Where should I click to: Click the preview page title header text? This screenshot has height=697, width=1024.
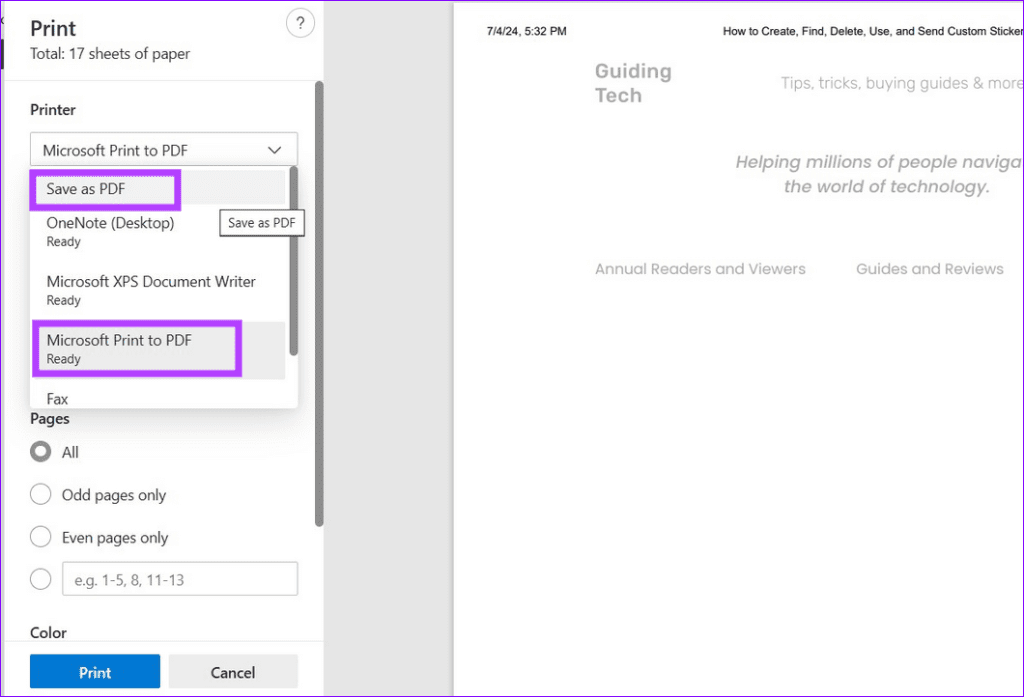872,31
